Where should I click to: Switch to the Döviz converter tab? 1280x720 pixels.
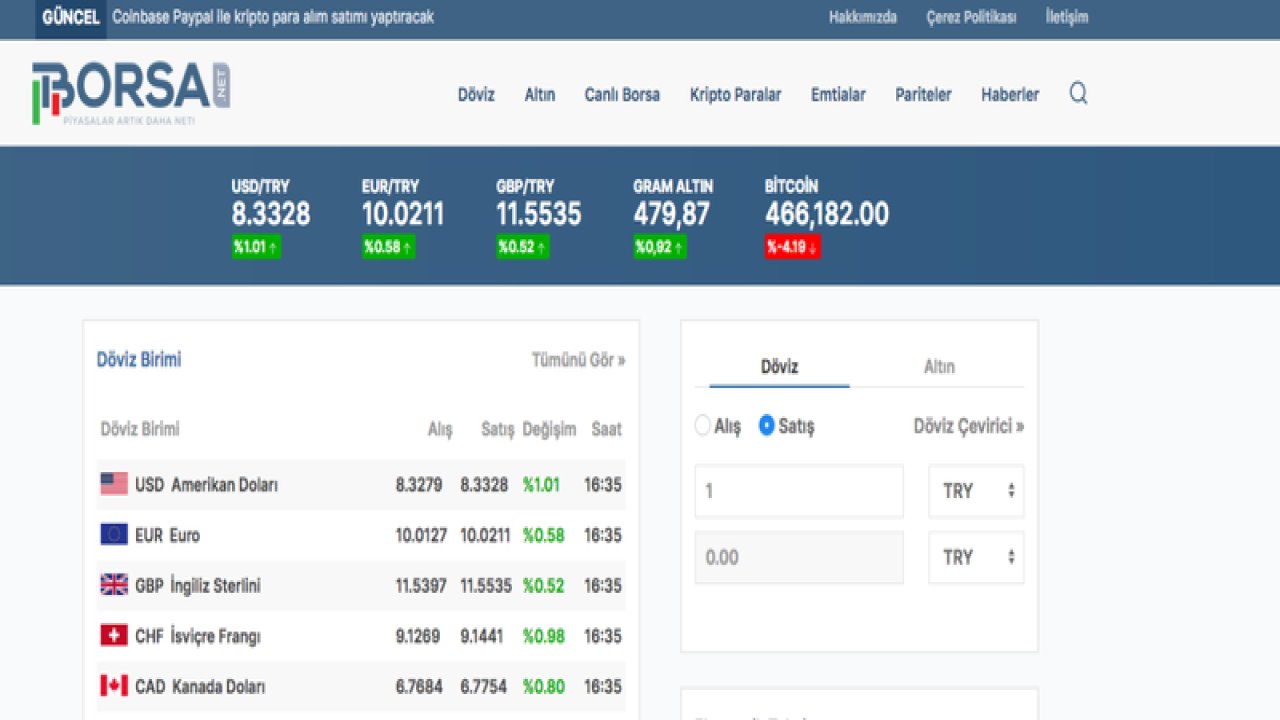pos(779,367)
